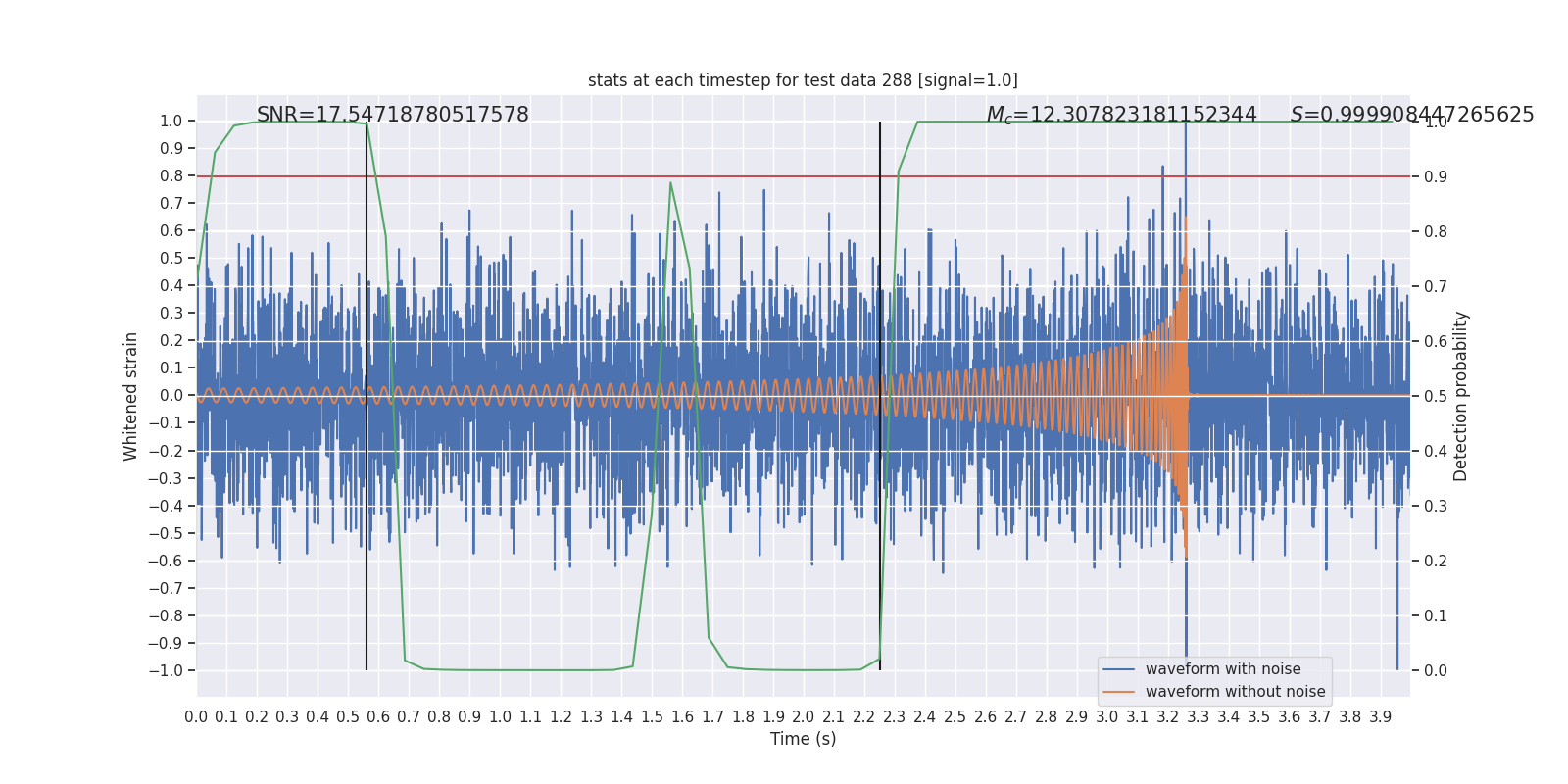Click the S=0.9999 score annotation
The height and width of the screenshot is (784, 1568).
(x=1412, y=115)
